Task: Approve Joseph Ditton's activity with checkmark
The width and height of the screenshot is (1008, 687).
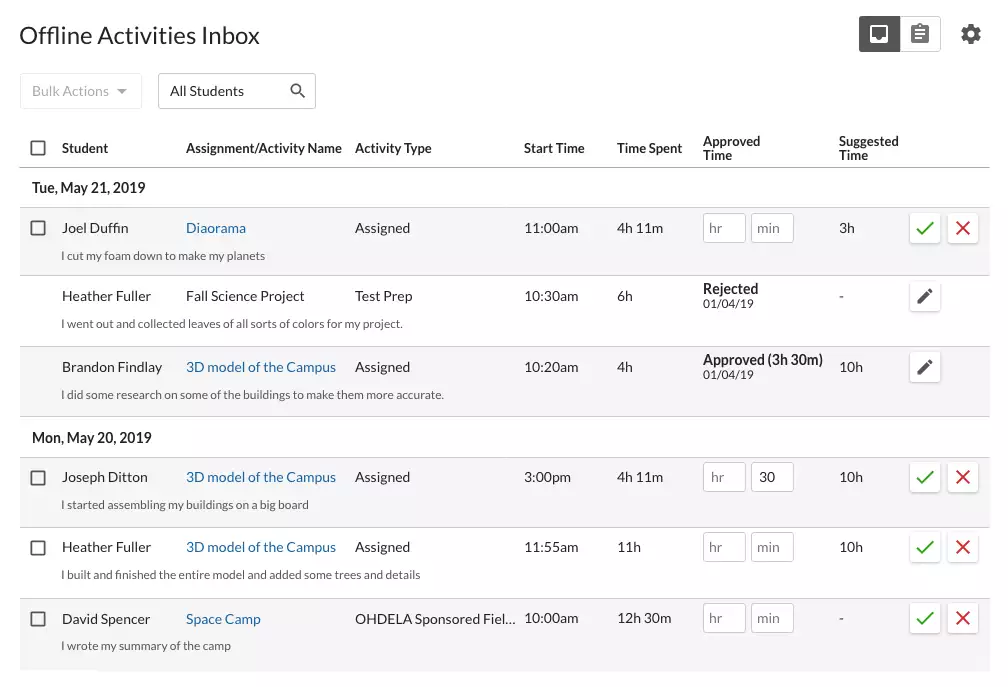Action: pyautogui.click(x=925, y=477)
